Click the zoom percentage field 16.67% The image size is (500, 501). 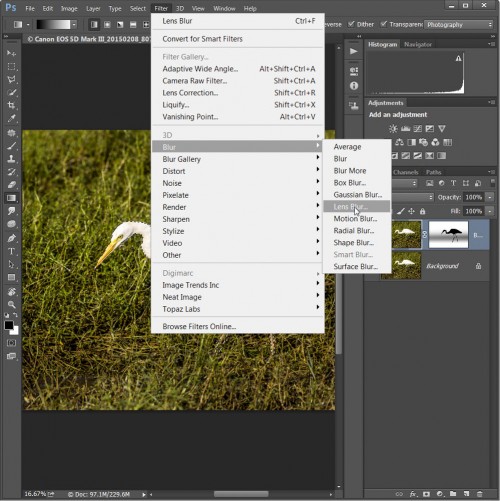[35, 494]
